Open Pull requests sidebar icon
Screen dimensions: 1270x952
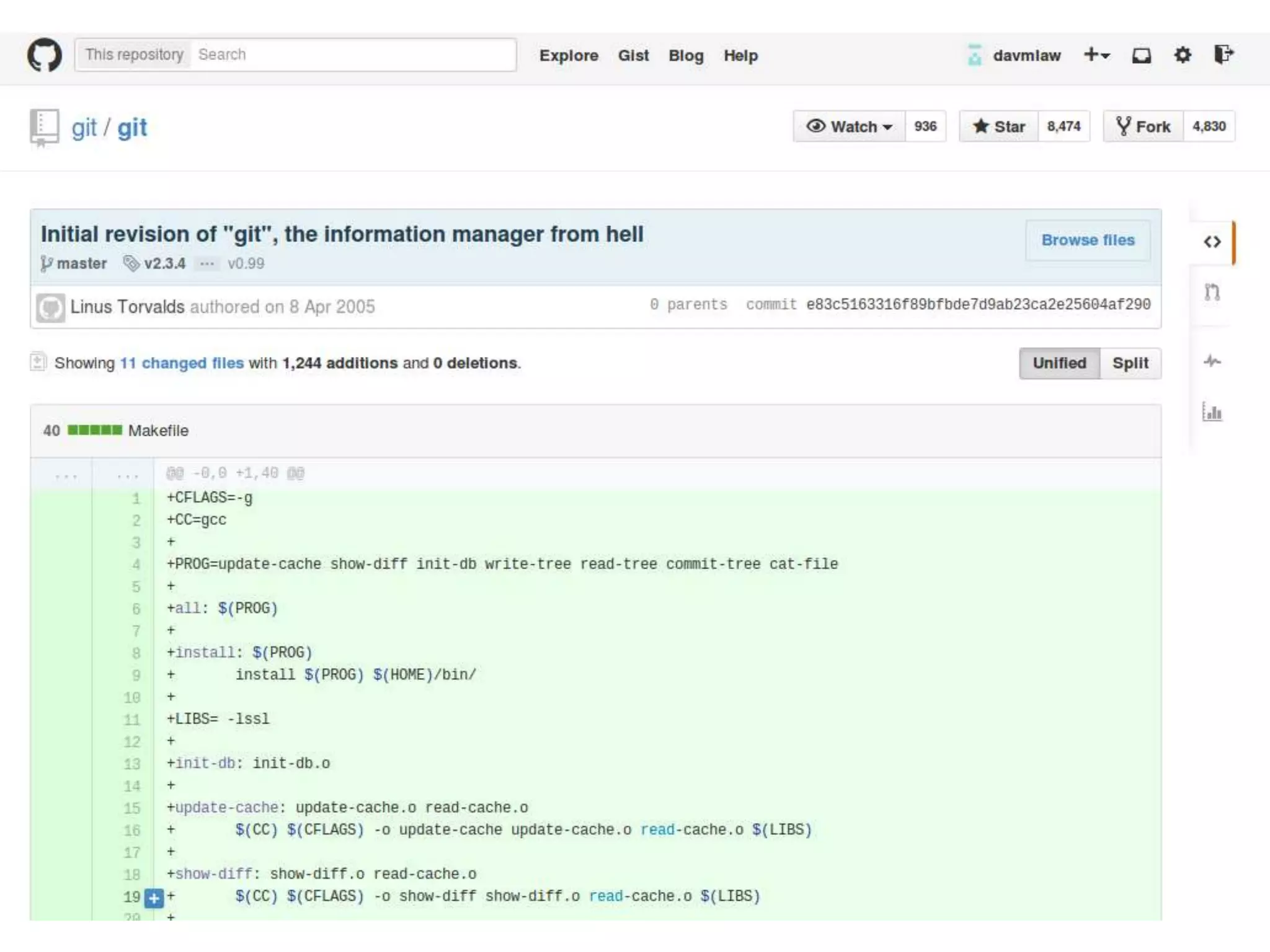(x=1212, y=292)
